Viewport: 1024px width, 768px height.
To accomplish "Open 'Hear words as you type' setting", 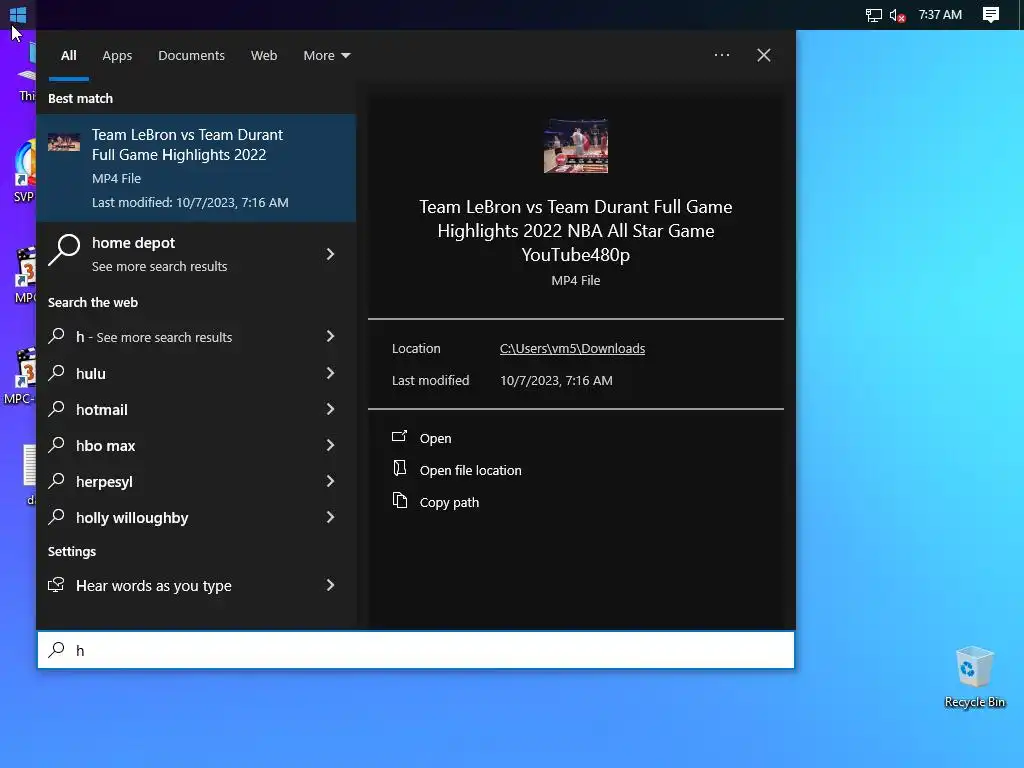I will pos(196,585).
